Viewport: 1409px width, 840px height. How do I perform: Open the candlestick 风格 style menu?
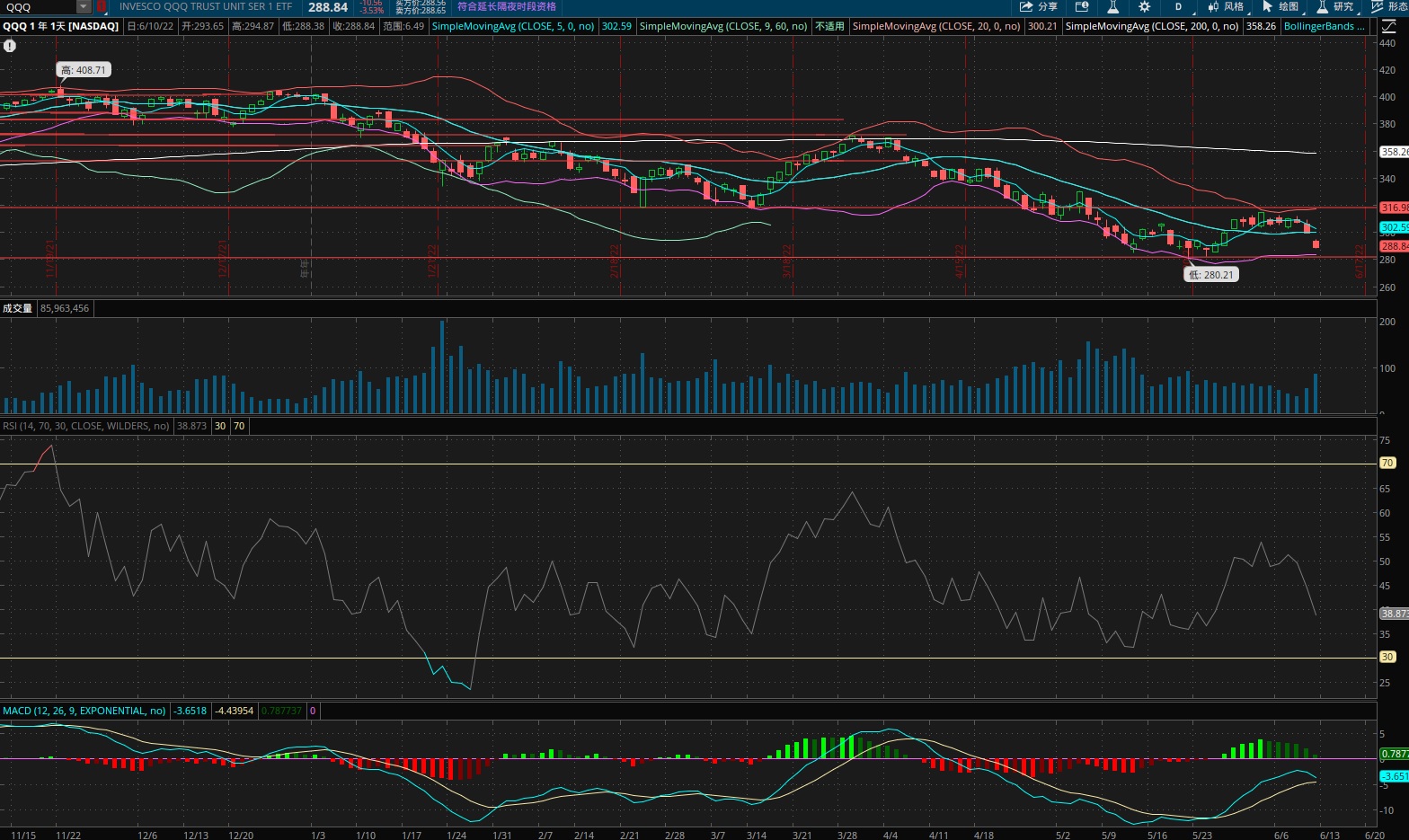[x=1226, y=6]
